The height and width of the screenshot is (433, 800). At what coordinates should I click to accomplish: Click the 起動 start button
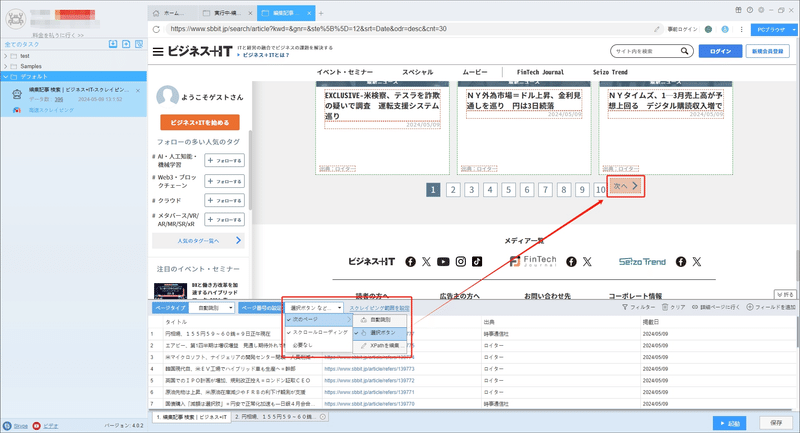(730, 423)
